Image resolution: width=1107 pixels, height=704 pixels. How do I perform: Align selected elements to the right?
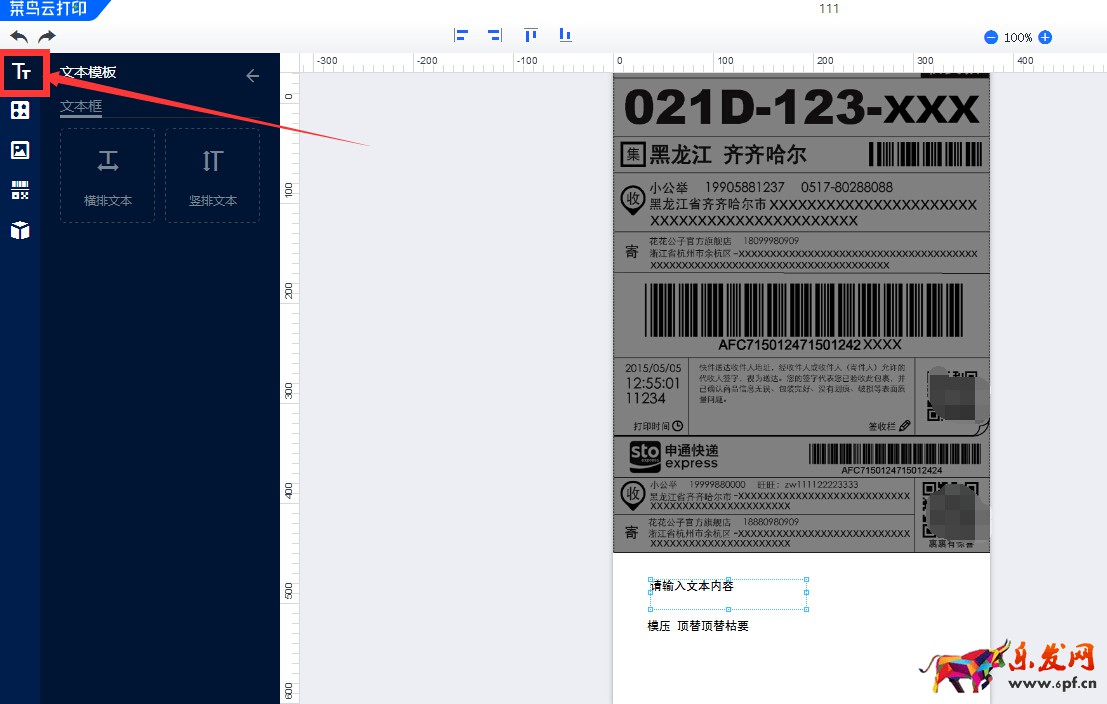(495, 35)
